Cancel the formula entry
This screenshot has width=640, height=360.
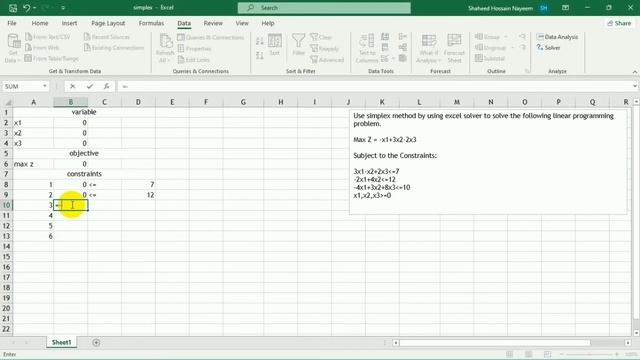(x=72, y=86)
